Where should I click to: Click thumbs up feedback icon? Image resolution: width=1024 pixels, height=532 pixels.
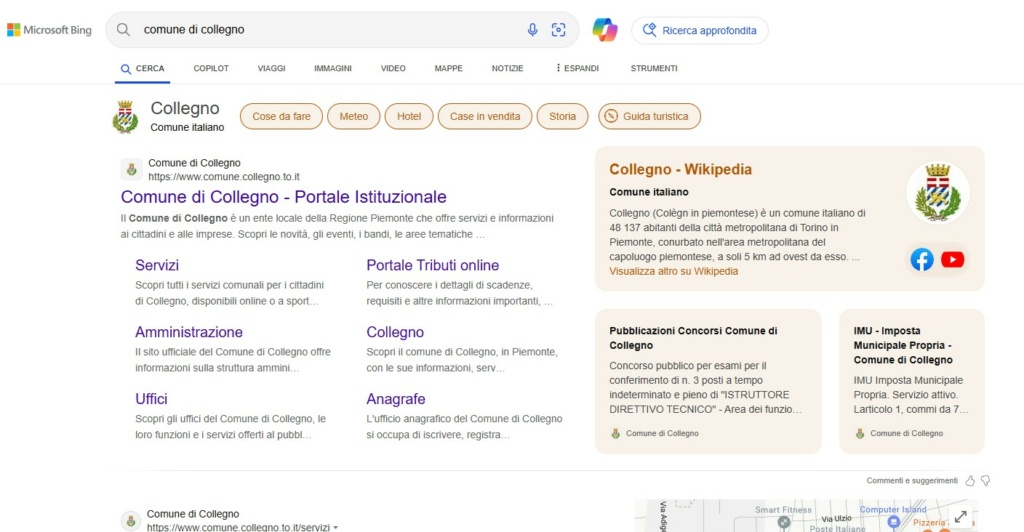[x=970, y=480]
